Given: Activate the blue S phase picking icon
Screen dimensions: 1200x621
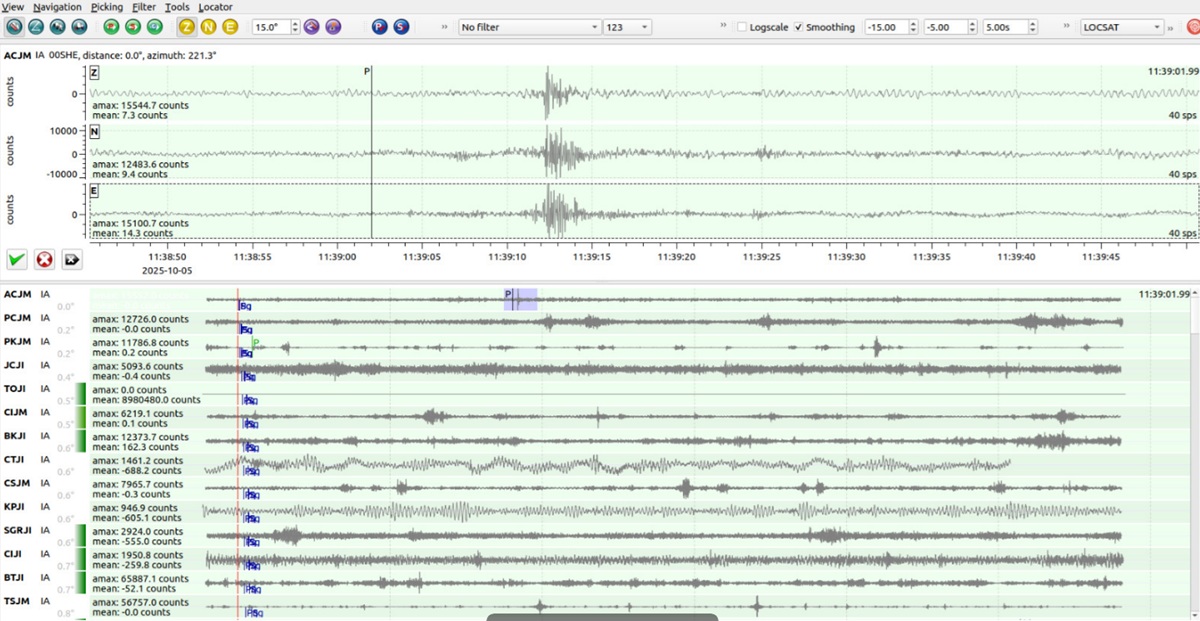Looking at the screenshot, I should [x=400, y=27].
